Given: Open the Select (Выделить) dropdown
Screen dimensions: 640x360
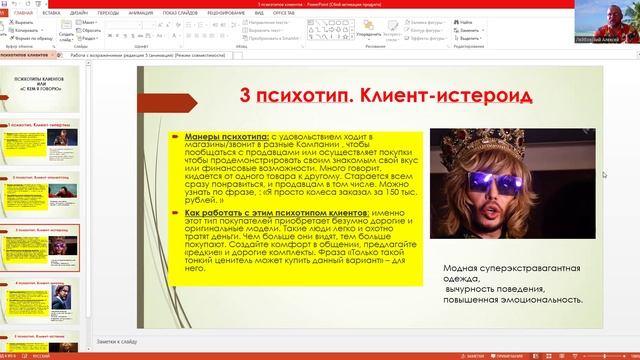Looking at the screenshot, I should pos(468,38).
